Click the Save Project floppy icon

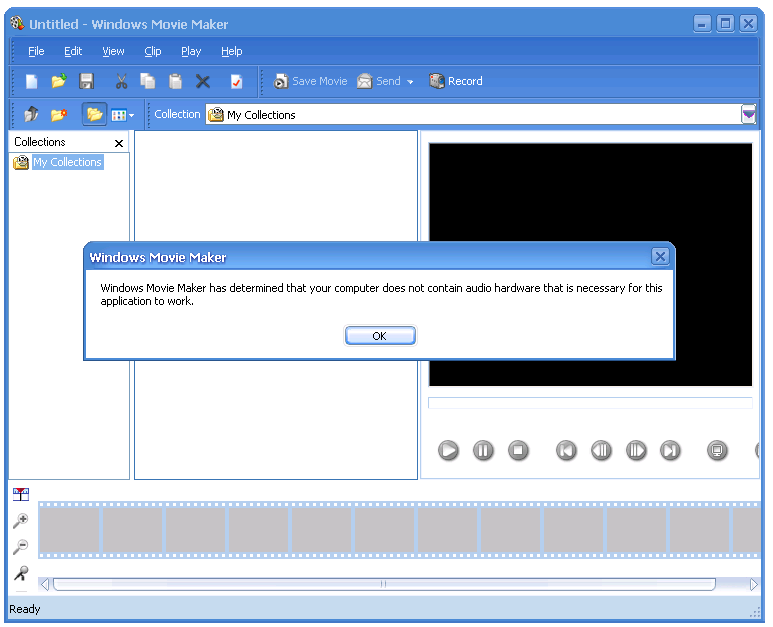[86, 81]
